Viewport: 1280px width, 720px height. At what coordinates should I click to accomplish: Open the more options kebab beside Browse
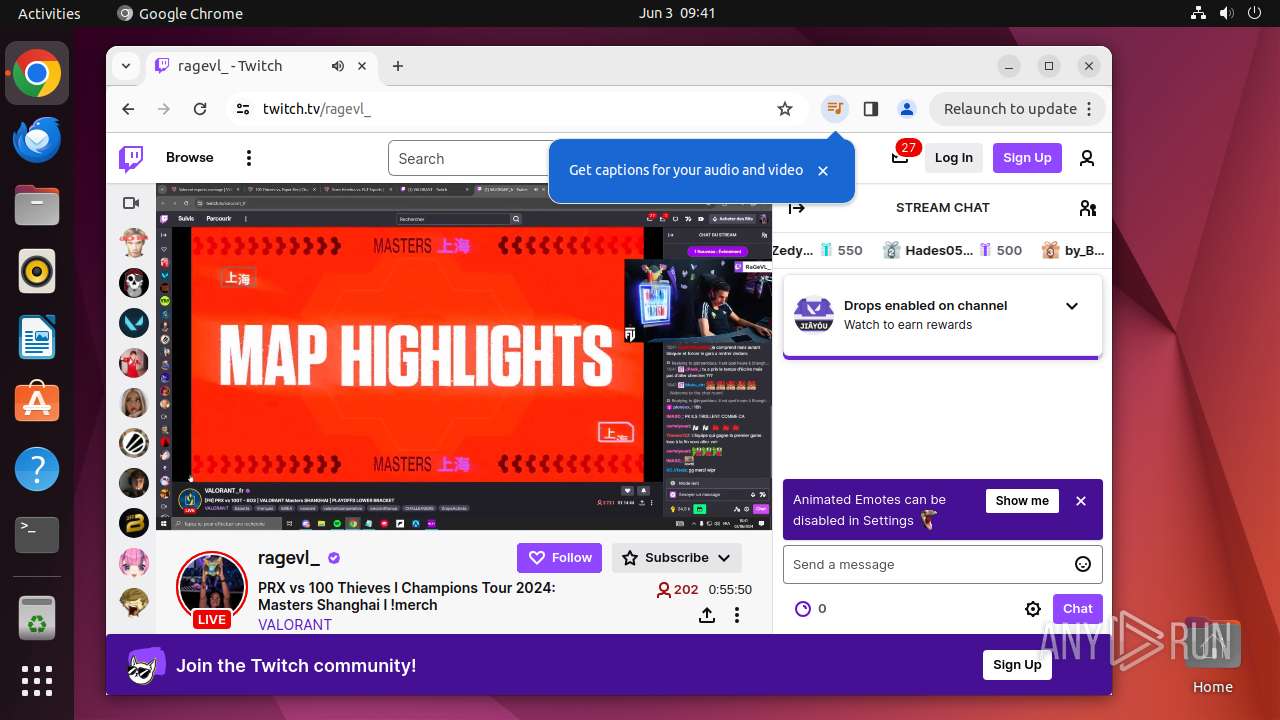tap(249, 158)
